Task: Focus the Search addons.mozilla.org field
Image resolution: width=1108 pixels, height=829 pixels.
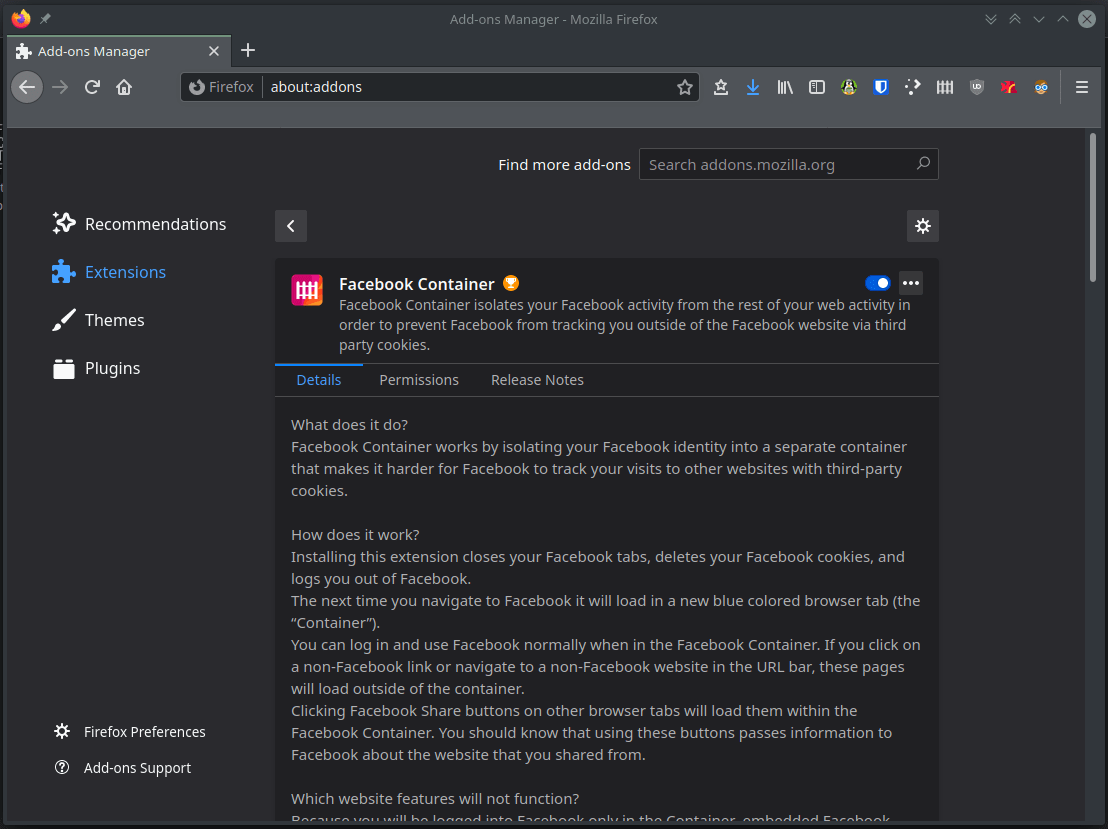Action: 789,164
